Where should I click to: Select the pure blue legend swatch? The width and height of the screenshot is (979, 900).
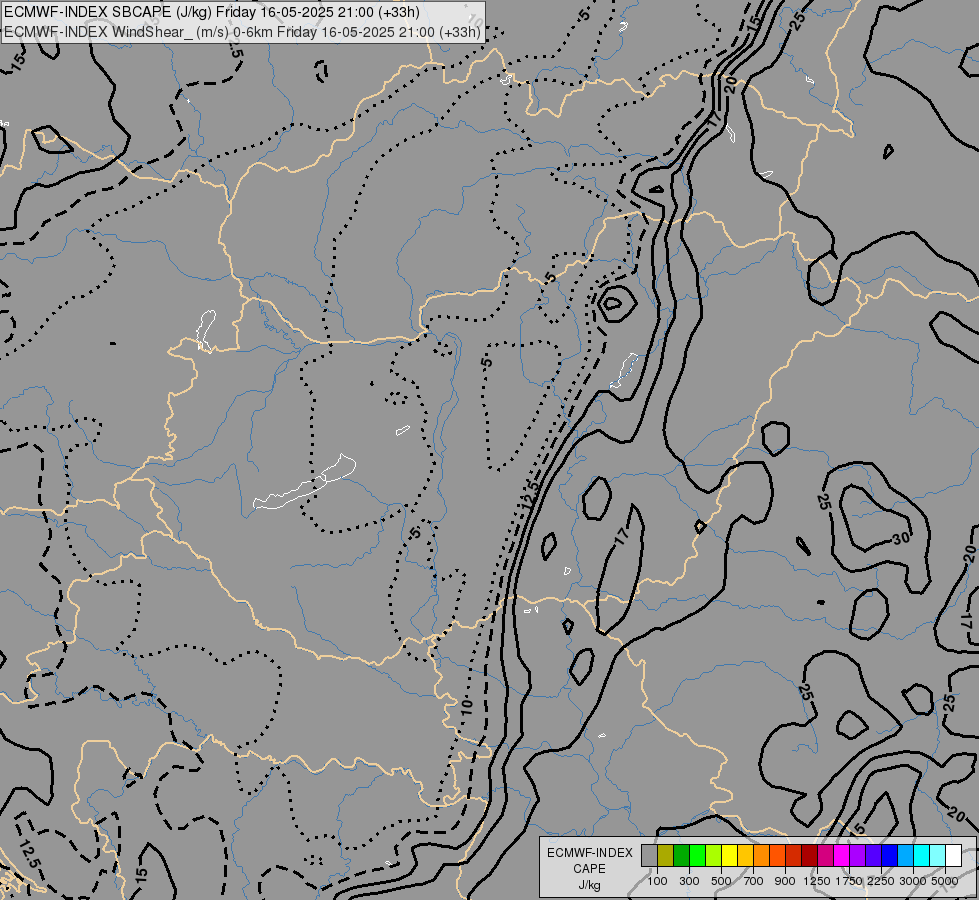890,855
